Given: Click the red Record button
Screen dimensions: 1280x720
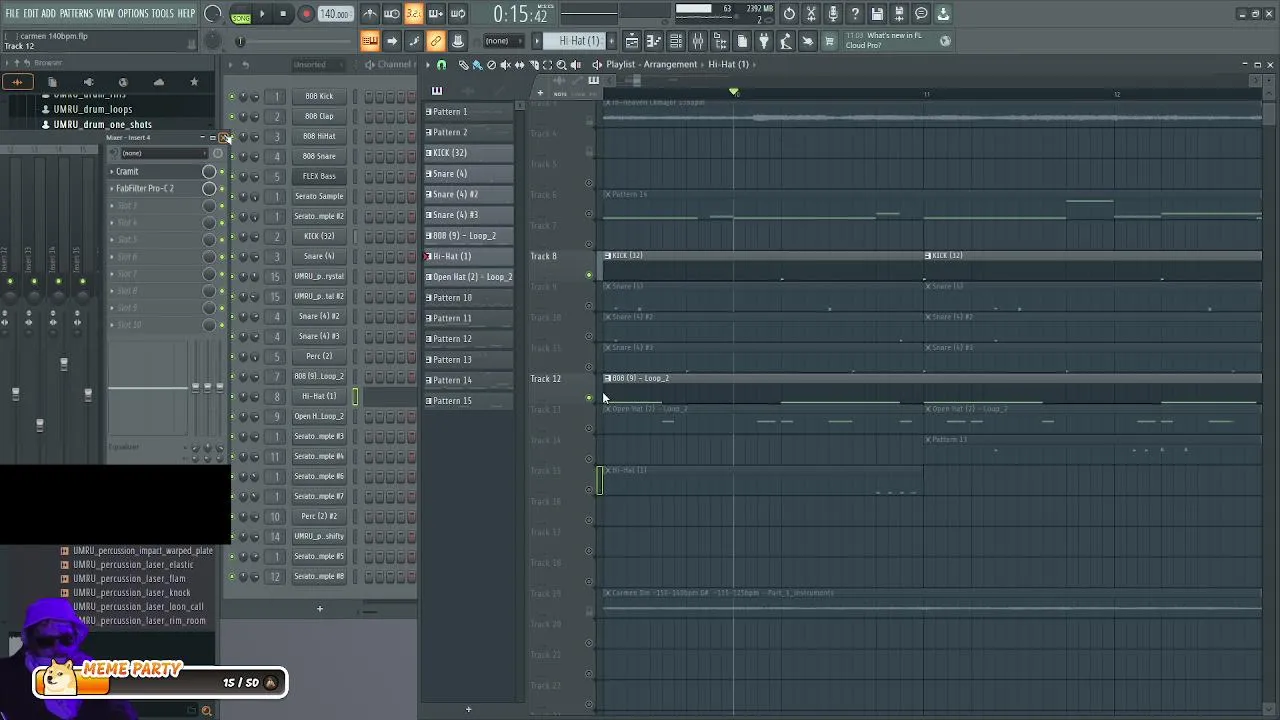Looking at the screenshot, I should pos(306,14).
